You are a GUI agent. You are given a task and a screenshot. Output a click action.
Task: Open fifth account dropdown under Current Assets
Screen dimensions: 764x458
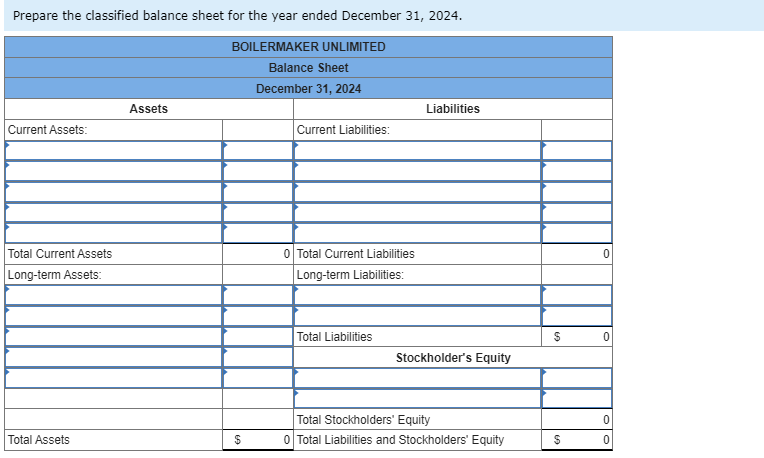114,233
